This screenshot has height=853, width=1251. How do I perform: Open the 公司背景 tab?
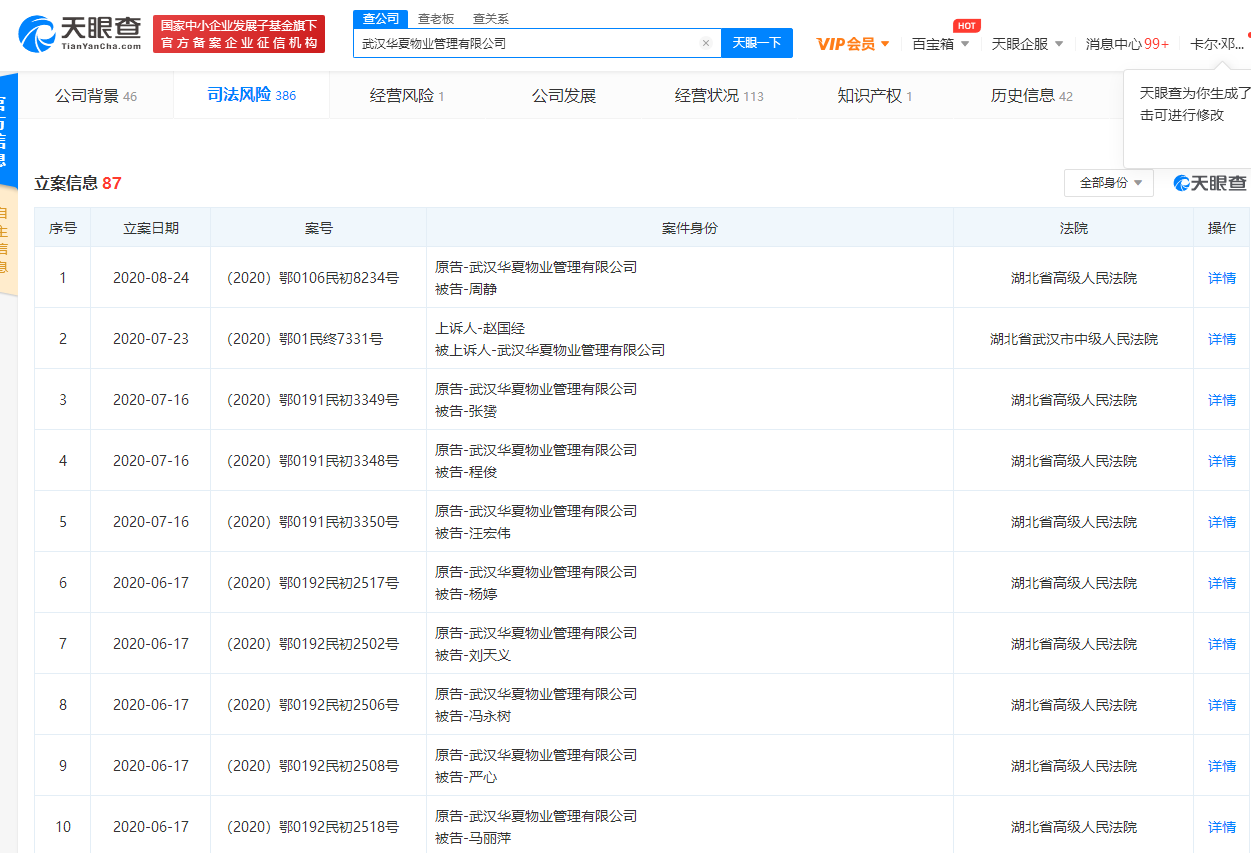96,96
